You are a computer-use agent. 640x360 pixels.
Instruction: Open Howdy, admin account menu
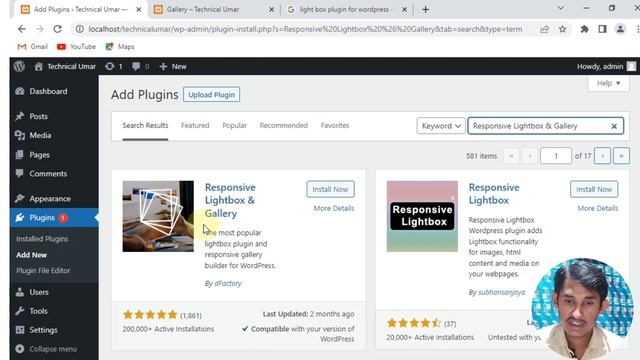[x=606, y=66]
